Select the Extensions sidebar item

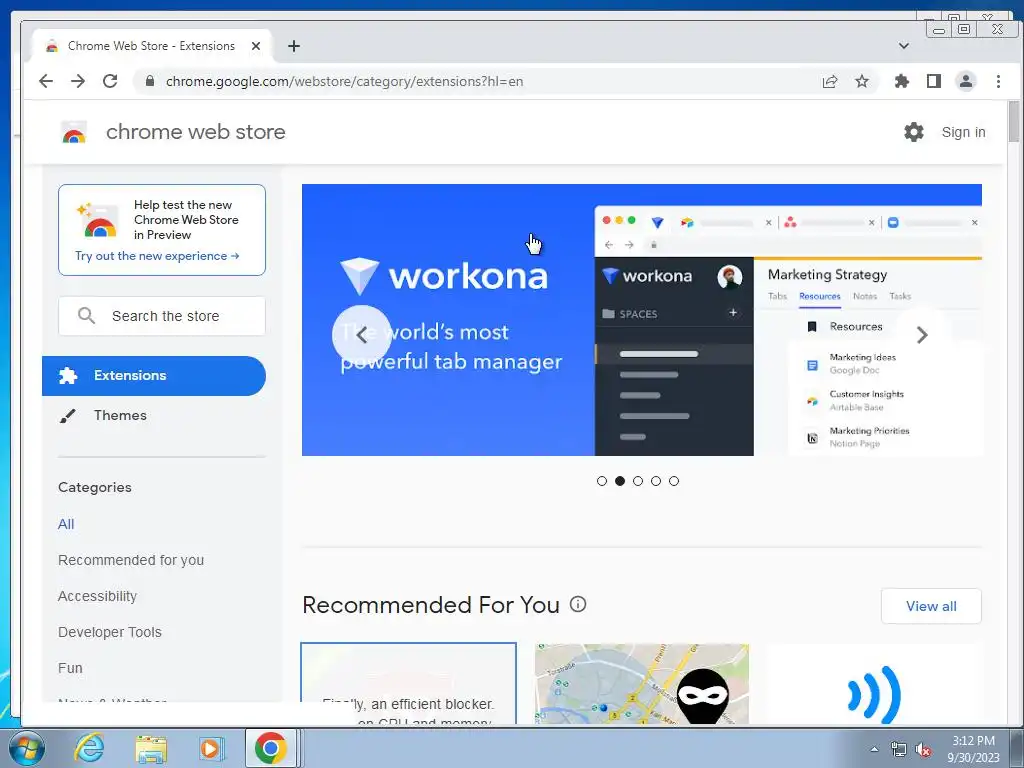(x=154, y=376)
